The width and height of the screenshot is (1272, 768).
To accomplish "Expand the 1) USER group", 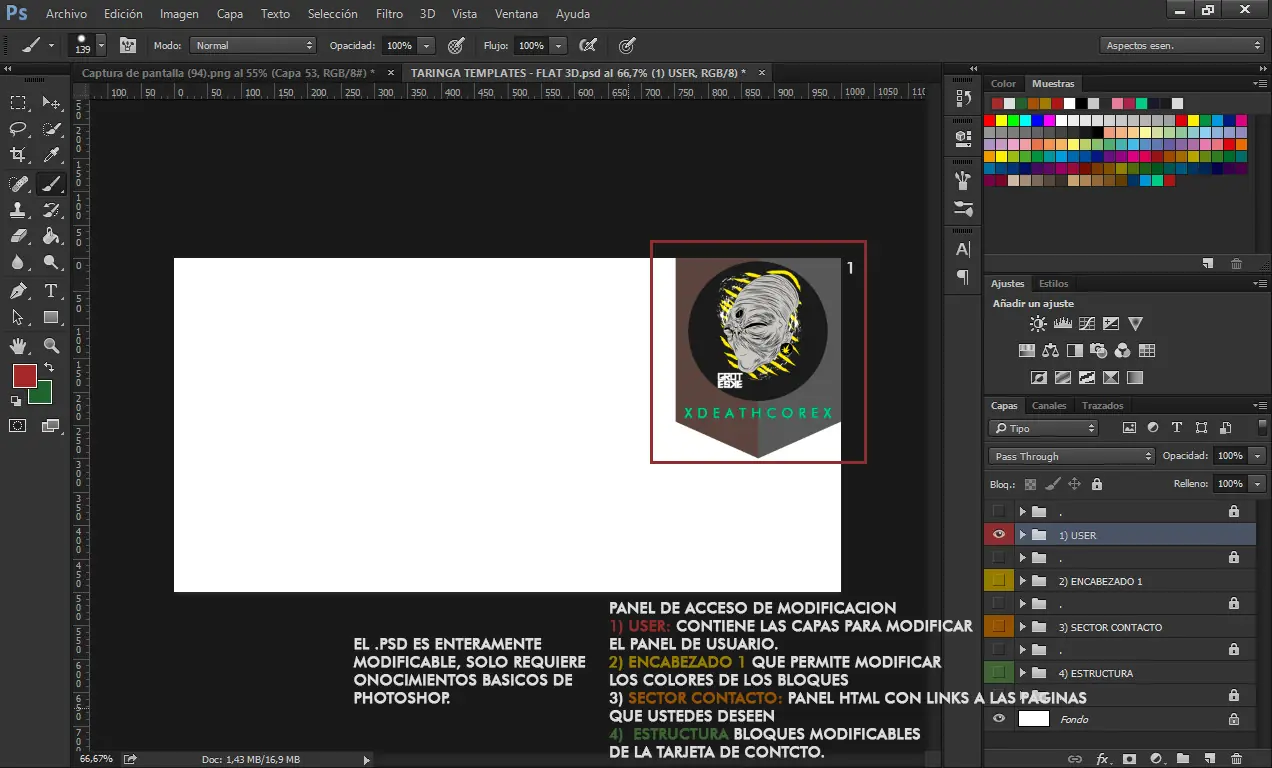I will 1023,535.
